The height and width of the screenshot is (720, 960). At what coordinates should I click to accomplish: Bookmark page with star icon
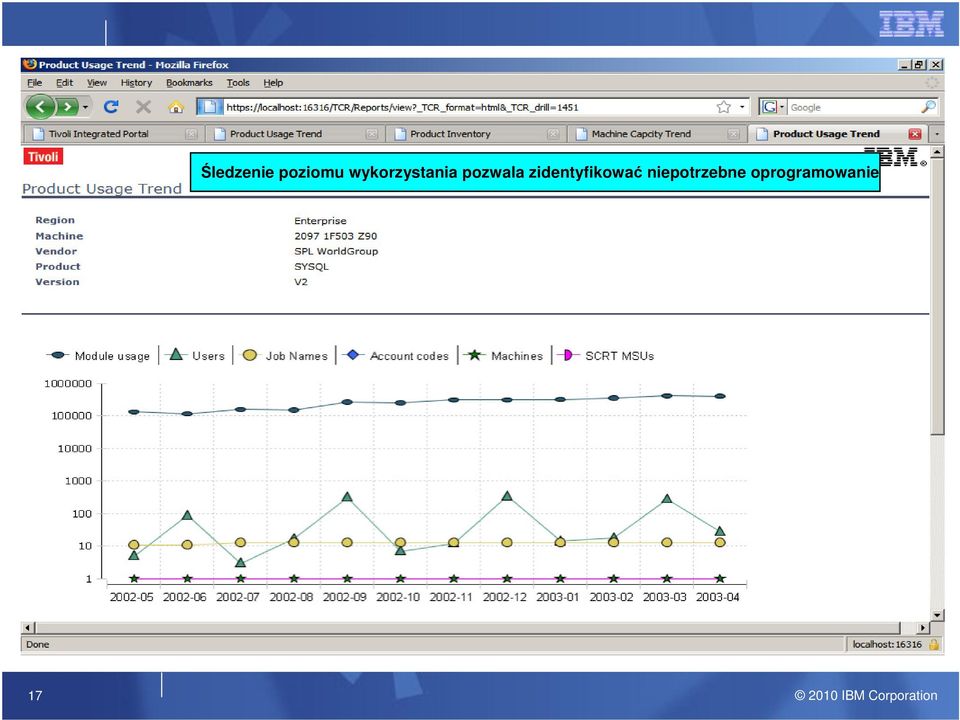click(x=724, y=107)
